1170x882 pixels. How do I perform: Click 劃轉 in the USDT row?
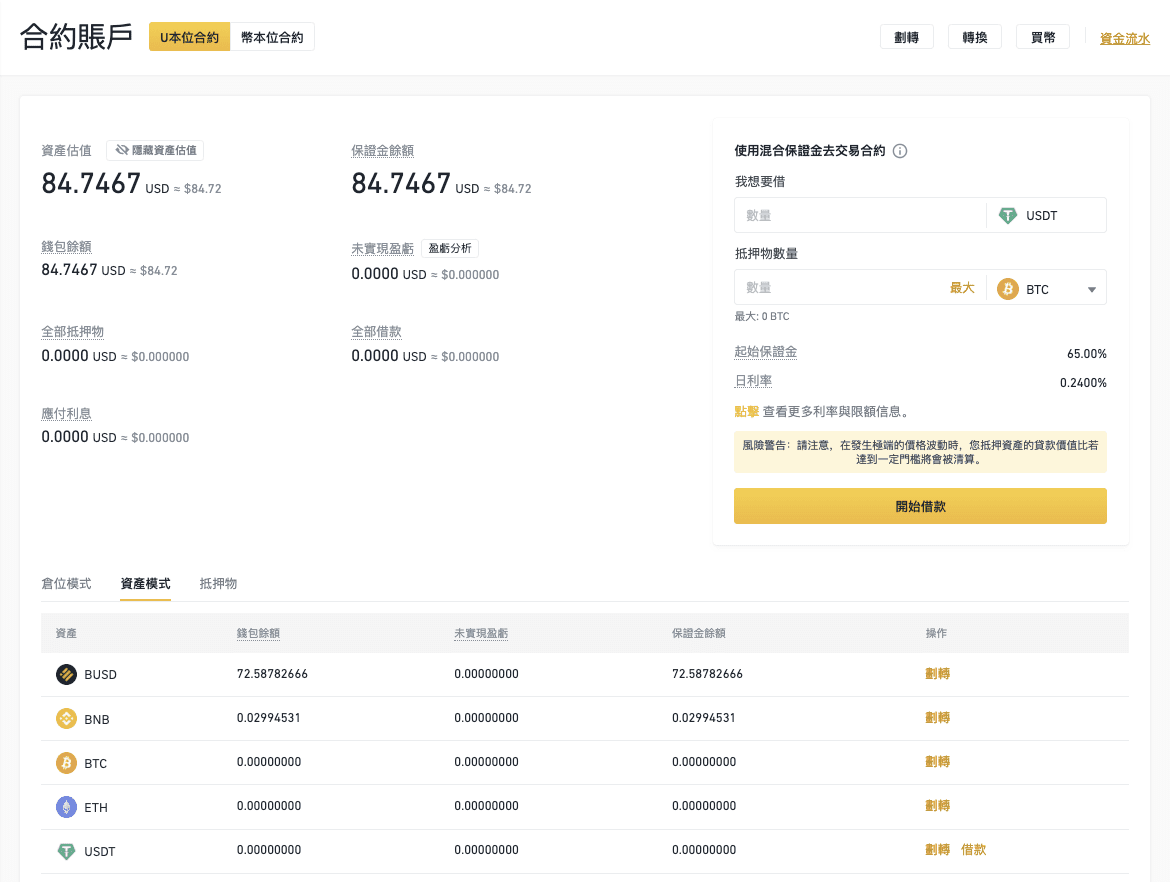pyautogui.click(x=937, y=850)
